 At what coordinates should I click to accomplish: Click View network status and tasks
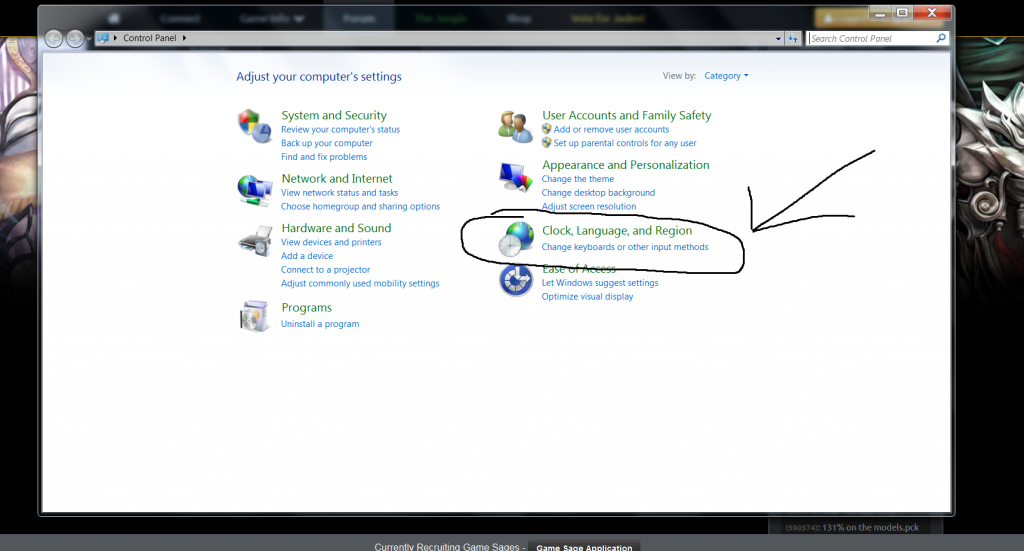[x=340, y=193]
